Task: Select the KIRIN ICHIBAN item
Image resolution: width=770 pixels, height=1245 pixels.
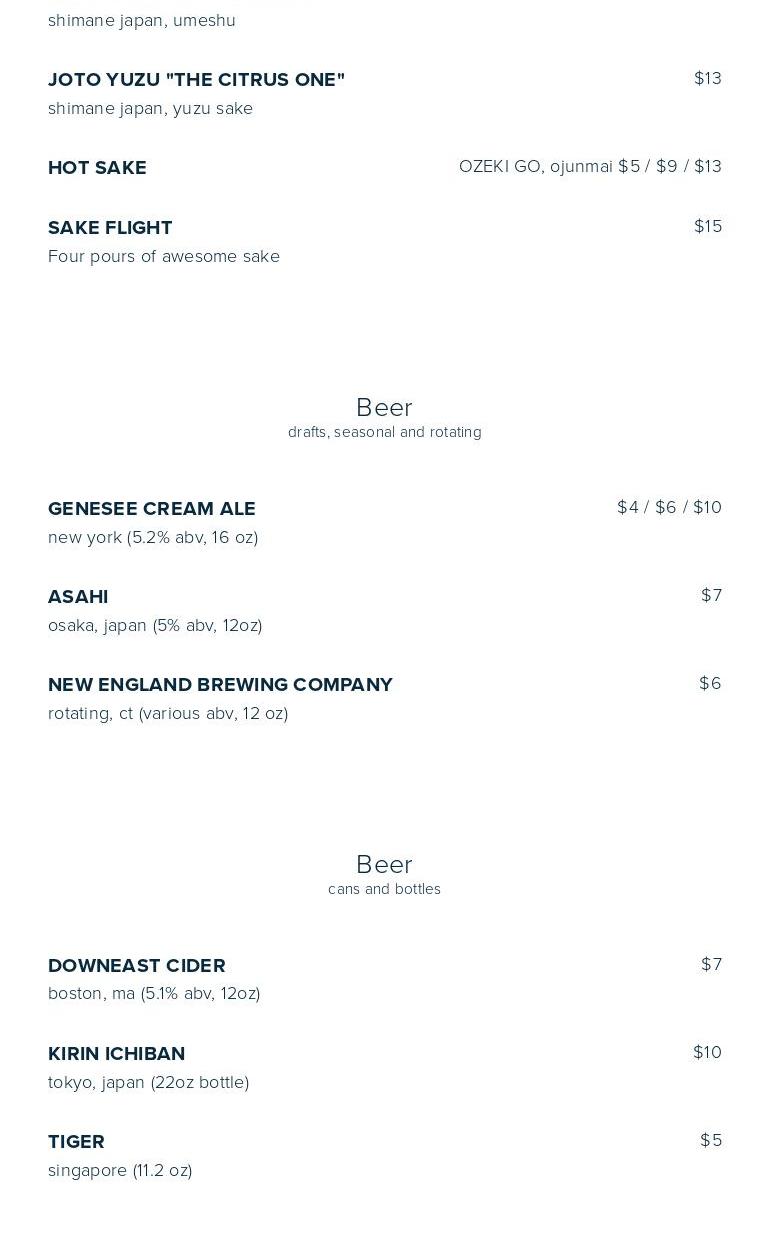Action: pyautogui.click(x=116, y=1054)
